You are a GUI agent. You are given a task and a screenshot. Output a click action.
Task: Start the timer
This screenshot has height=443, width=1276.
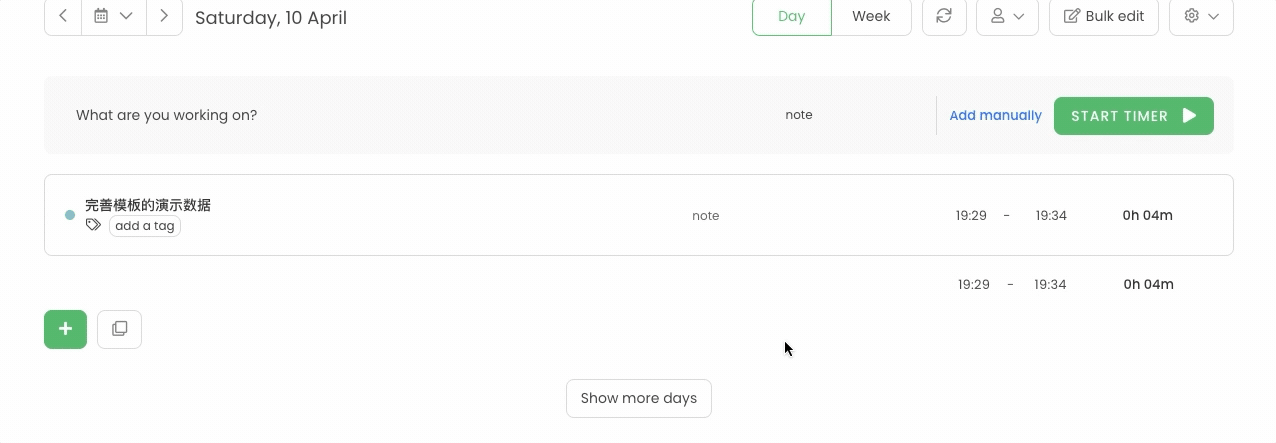point(1134,116)
